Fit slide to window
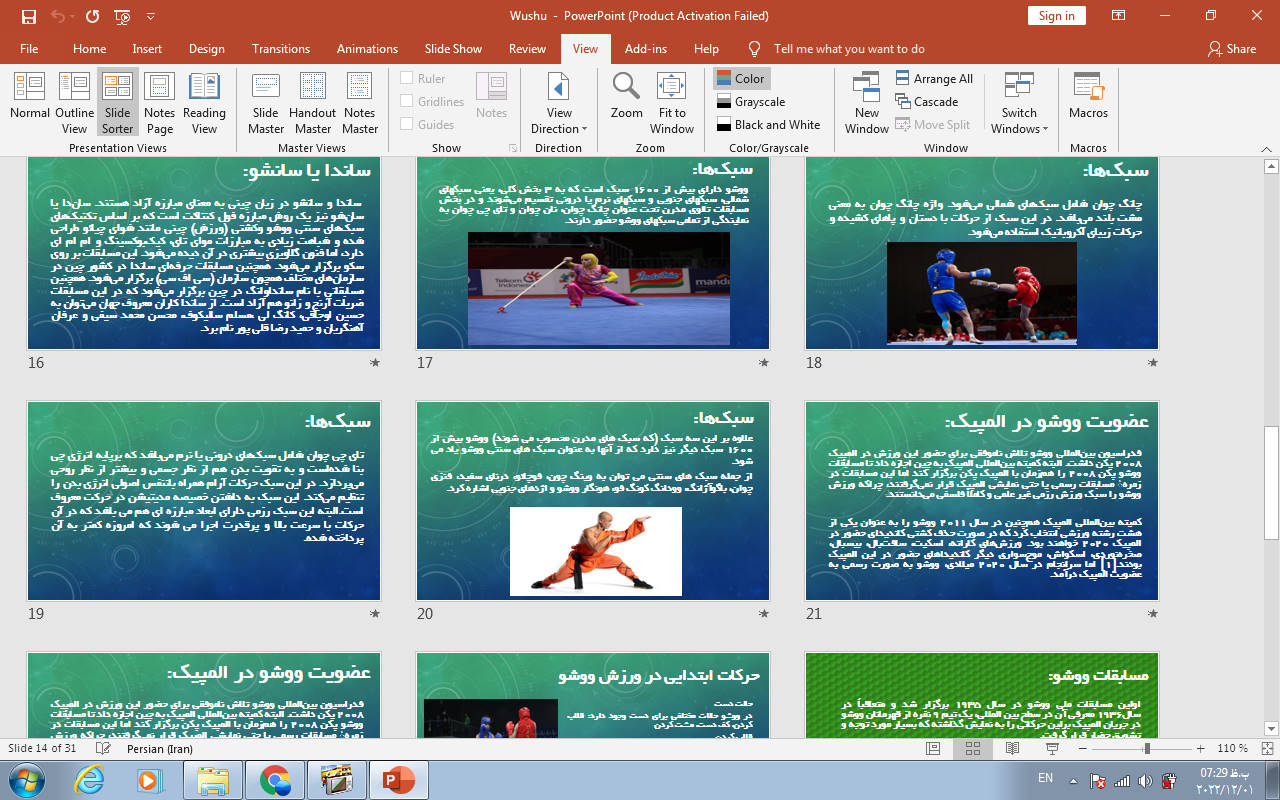1280x800 pixels. point(672,101)
